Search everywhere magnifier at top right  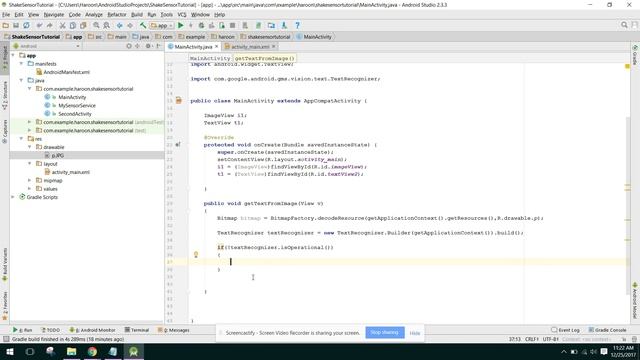[x=624, y=25]
